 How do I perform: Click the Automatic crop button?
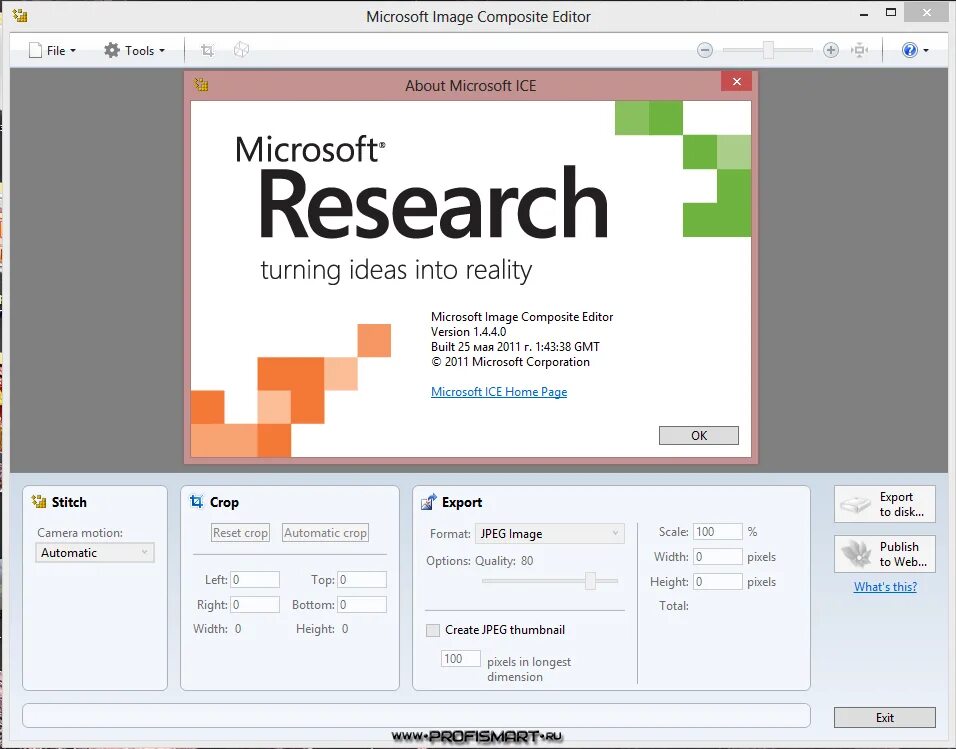pyautogui.click(x=326, y=532)
